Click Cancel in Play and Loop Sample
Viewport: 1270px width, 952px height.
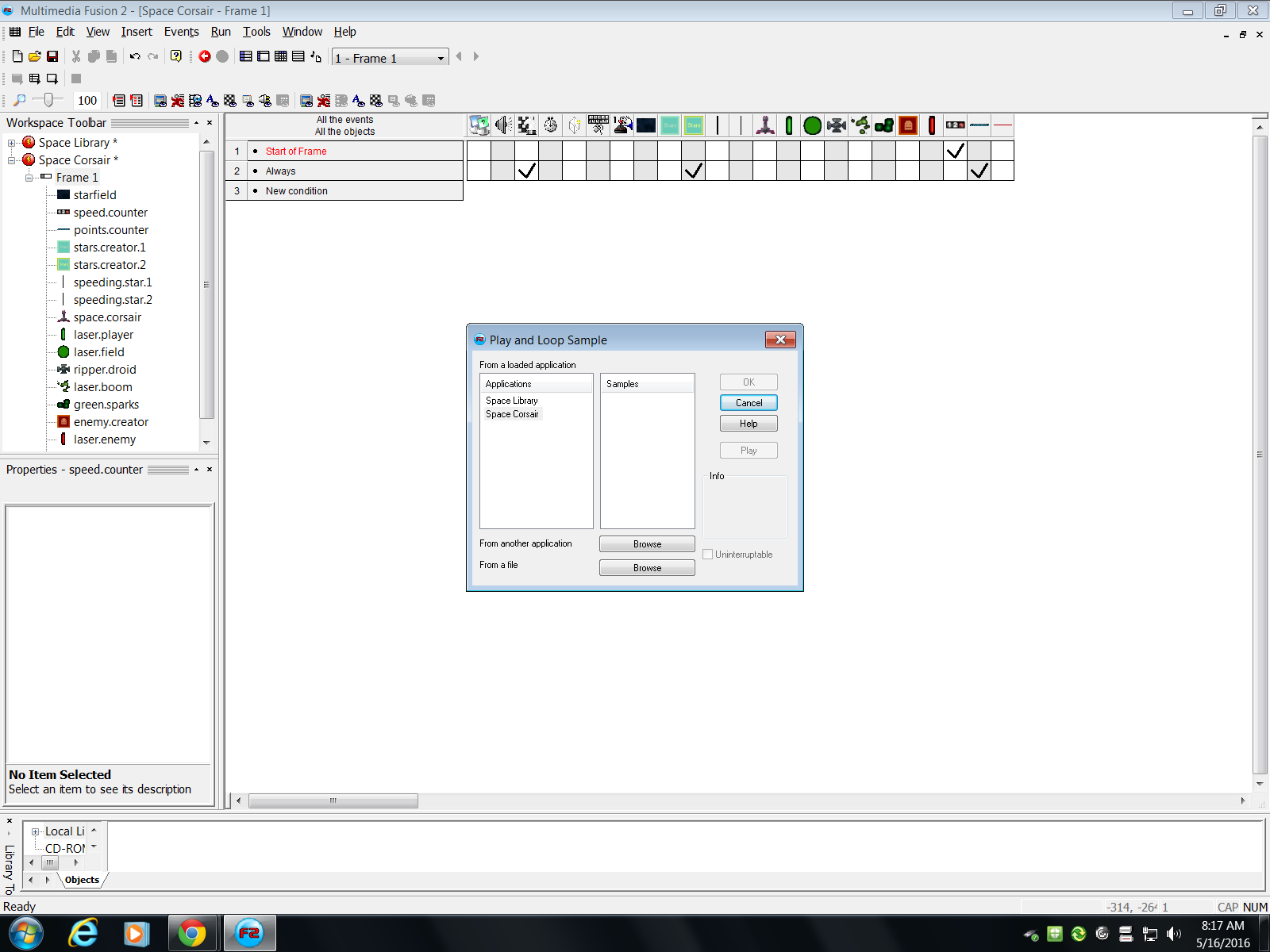click(749, 403)
